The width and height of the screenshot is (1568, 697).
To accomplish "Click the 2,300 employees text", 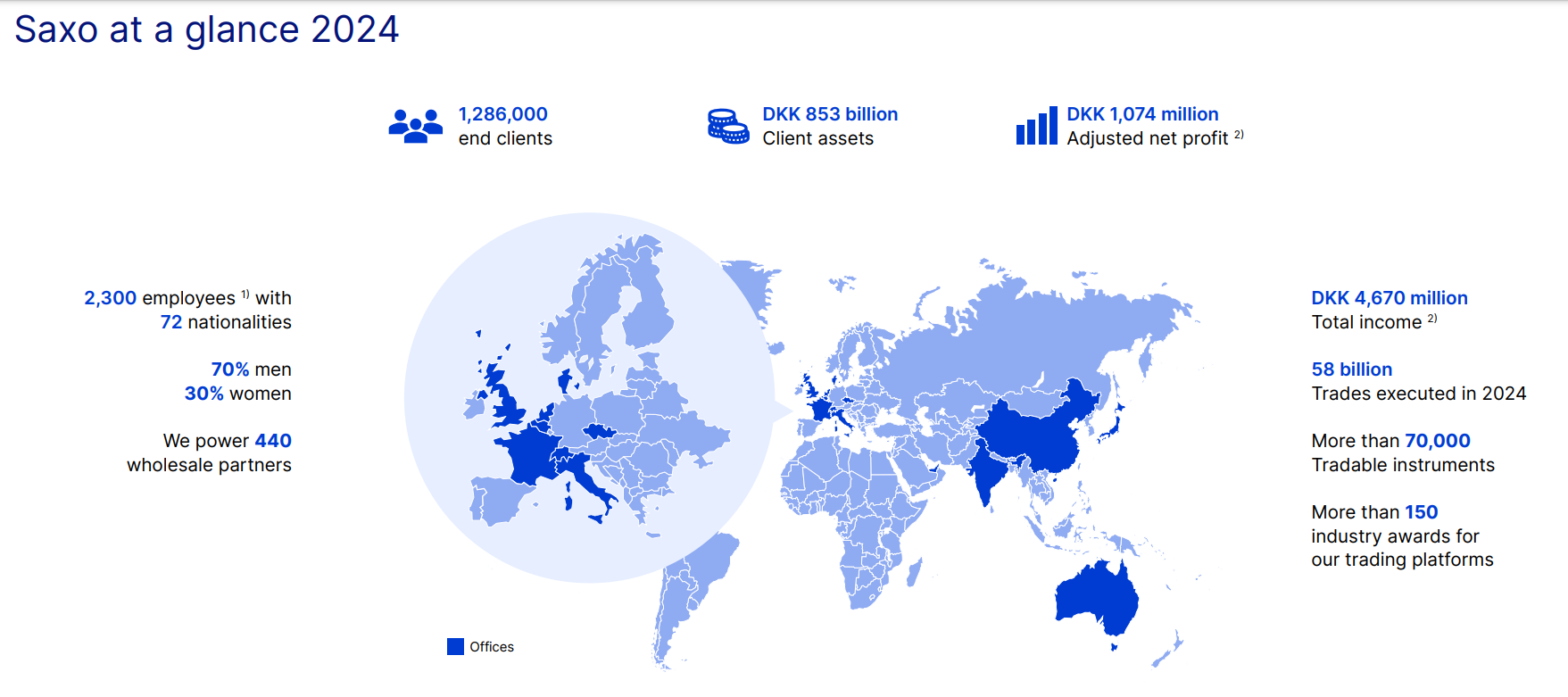I will click(159, 298).
